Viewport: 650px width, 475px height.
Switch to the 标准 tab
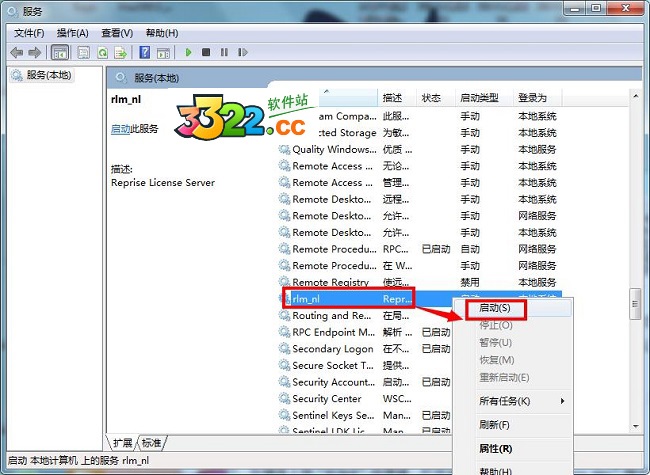point(151,443)
